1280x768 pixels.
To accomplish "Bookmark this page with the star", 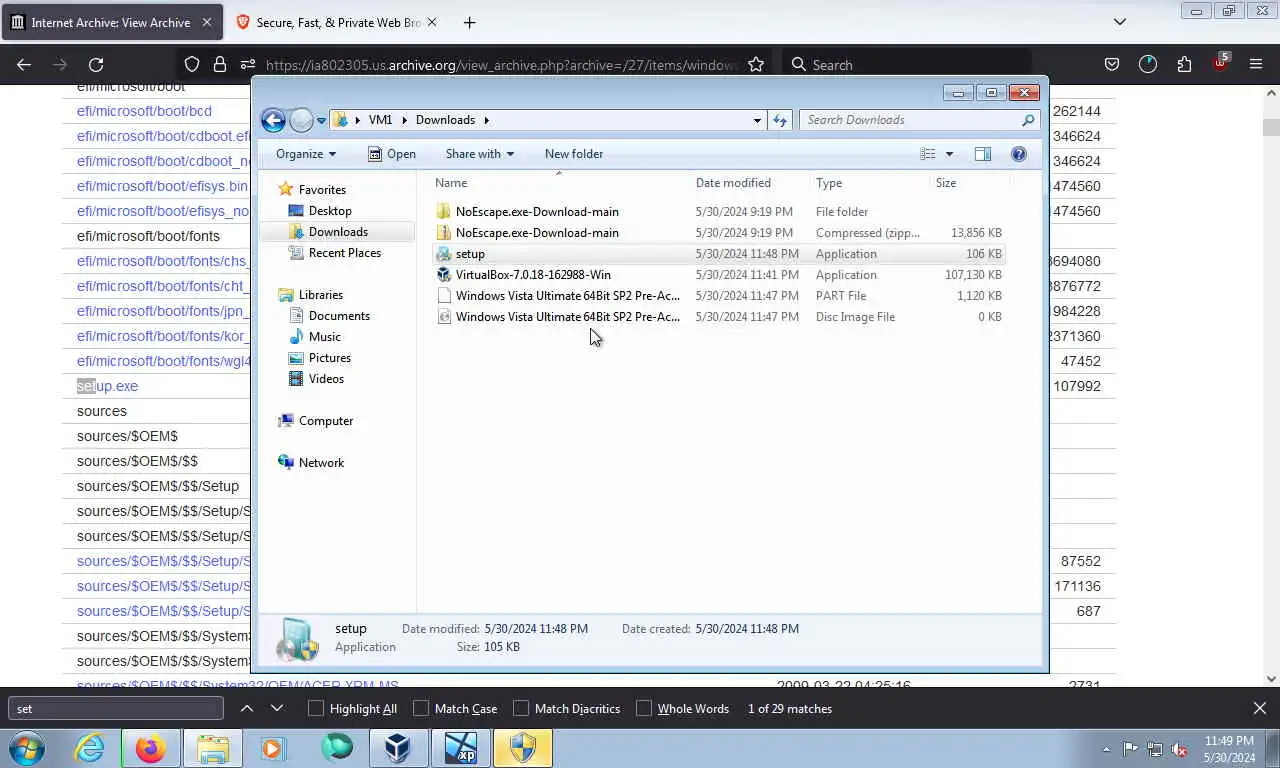I will tap(756, 65).
